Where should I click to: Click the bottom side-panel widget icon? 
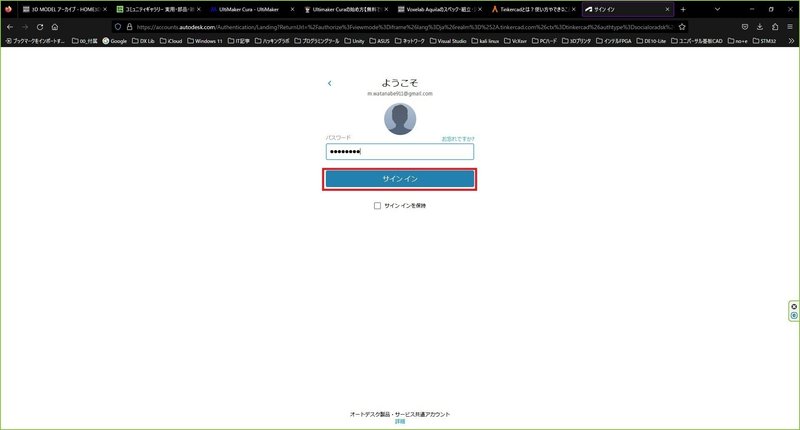tap(794, 316)
